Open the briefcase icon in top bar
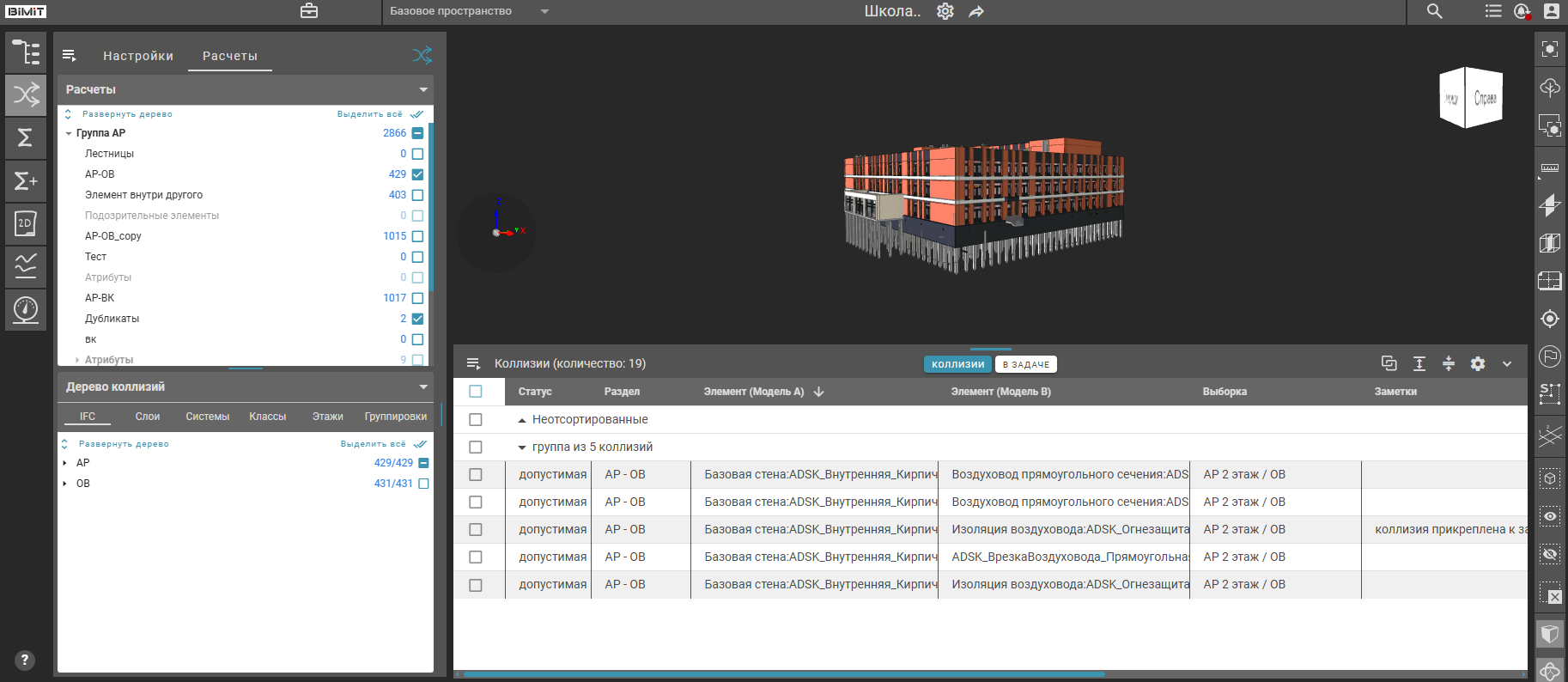1568x682 pixels. click(x=309, y=11)
